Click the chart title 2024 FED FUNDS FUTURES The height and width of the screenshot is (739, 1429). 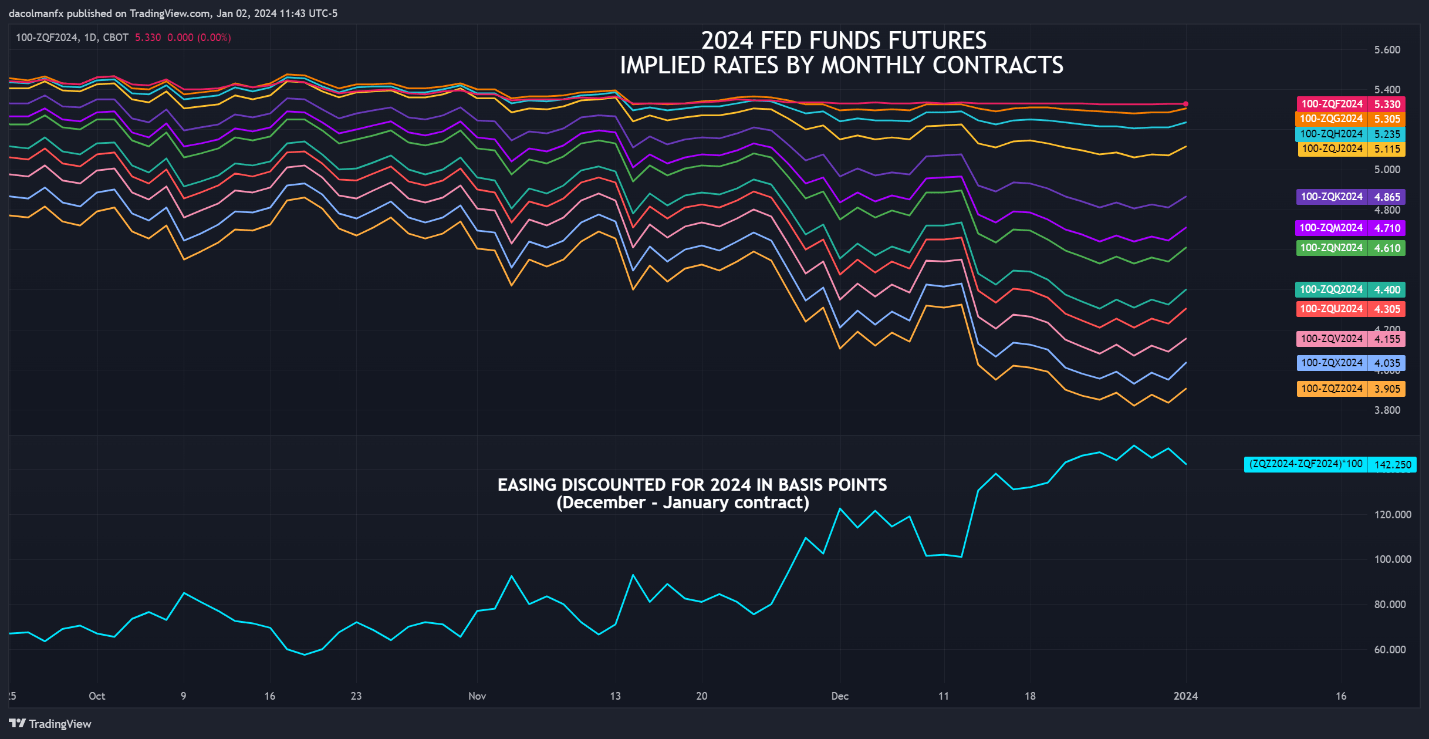point(842,41)
